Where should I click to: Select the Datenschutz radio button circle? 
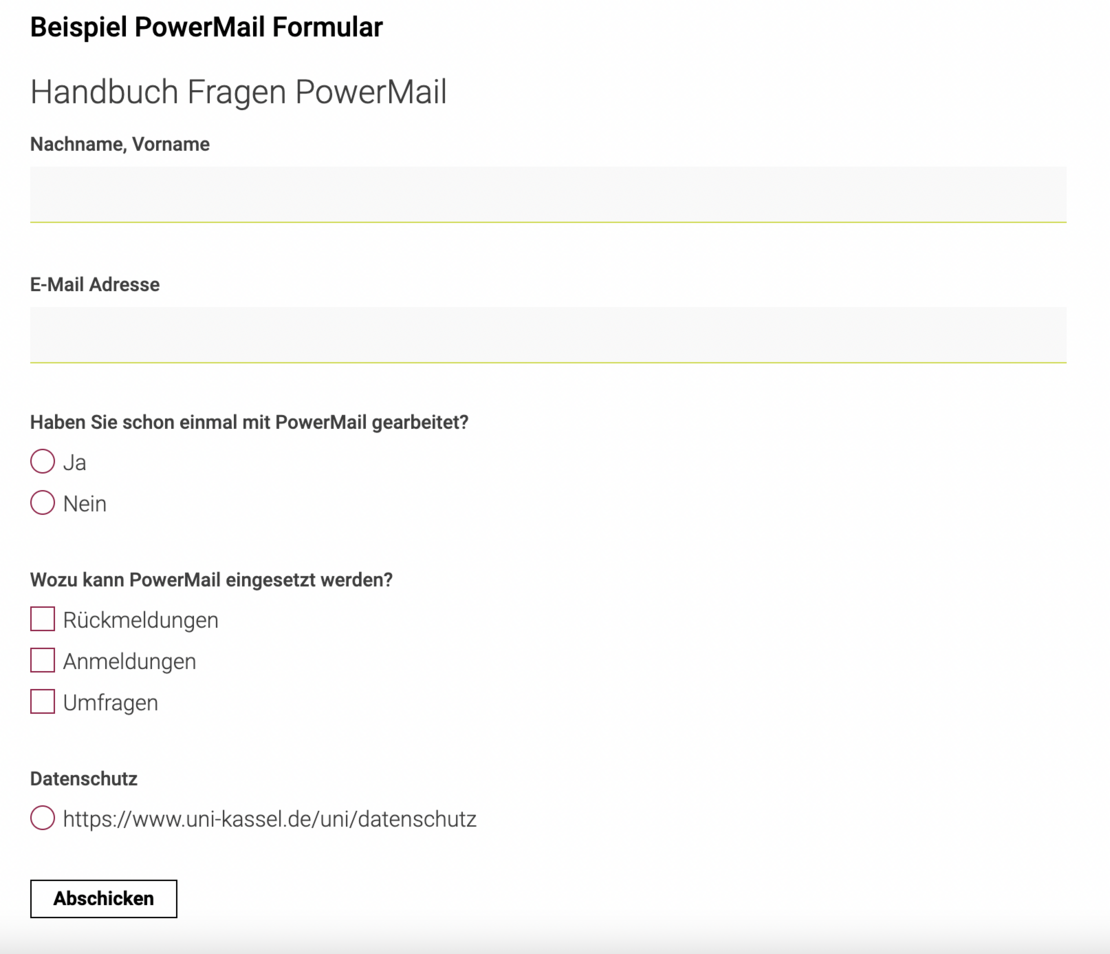click(x=42, y=818)
